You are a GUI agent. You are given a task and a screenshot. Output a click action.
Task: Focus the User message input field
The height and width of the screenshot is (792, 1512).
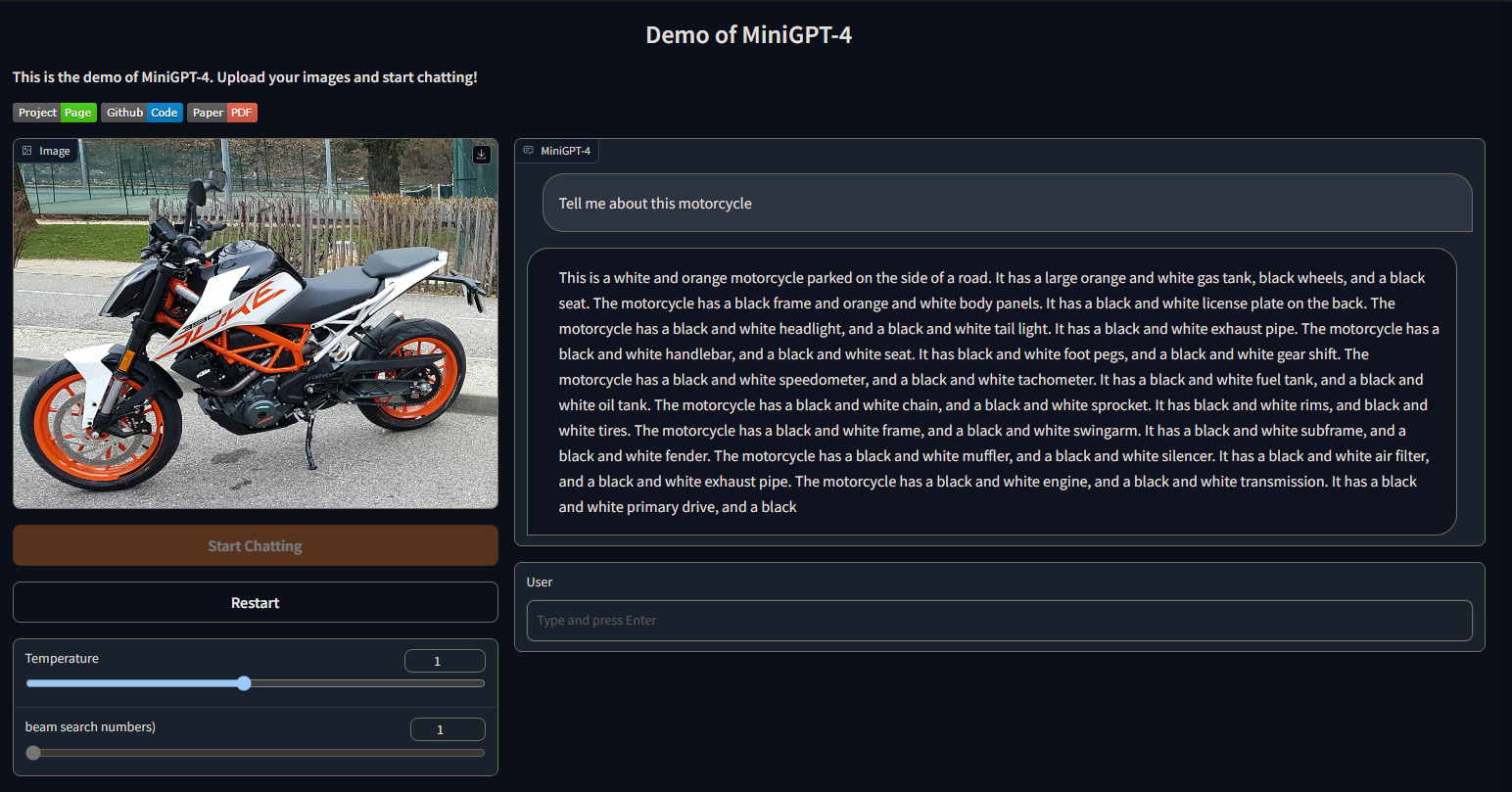(x=1000, y=621)
